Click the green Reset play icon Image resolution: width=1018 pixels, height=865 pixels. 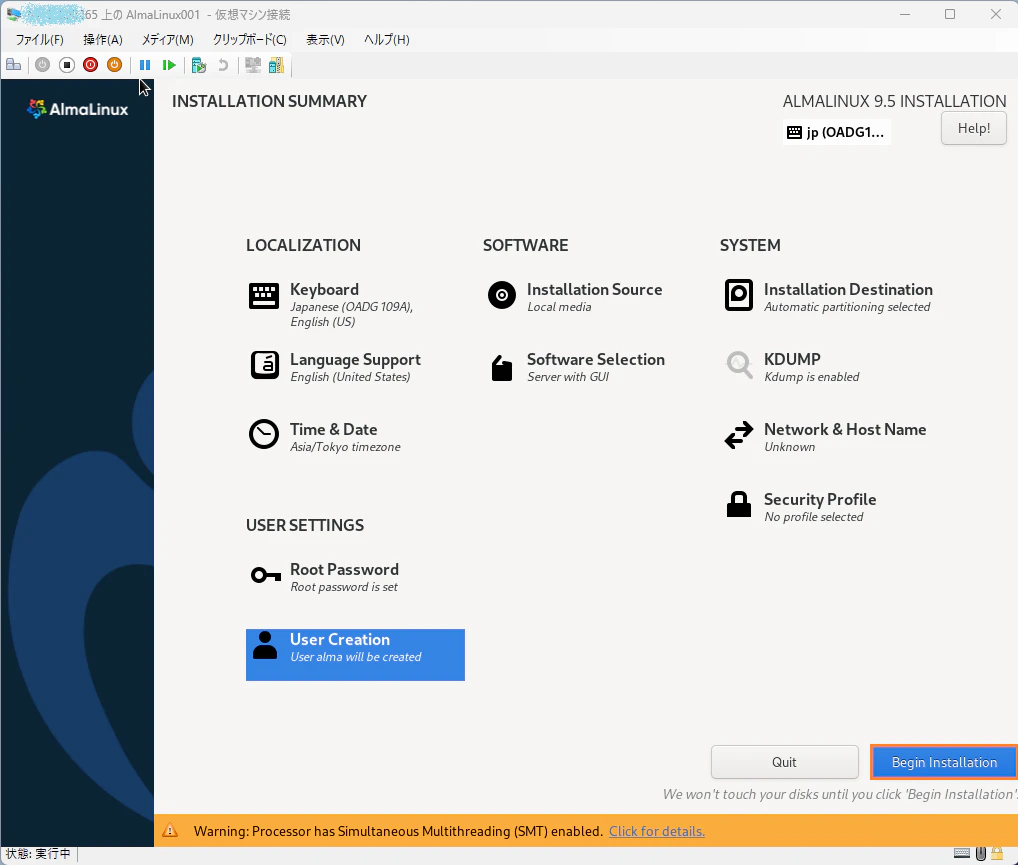169,65
